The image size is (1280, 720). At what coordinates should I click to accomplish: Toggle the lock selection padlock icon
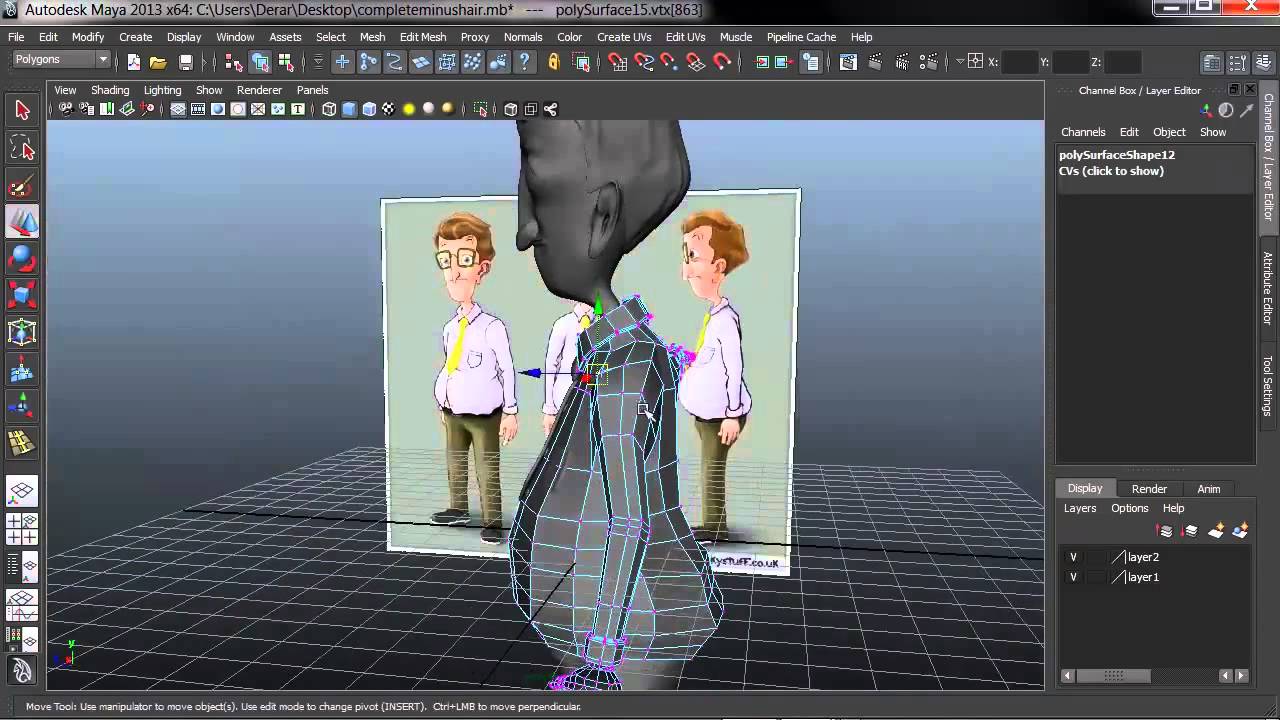554,62
